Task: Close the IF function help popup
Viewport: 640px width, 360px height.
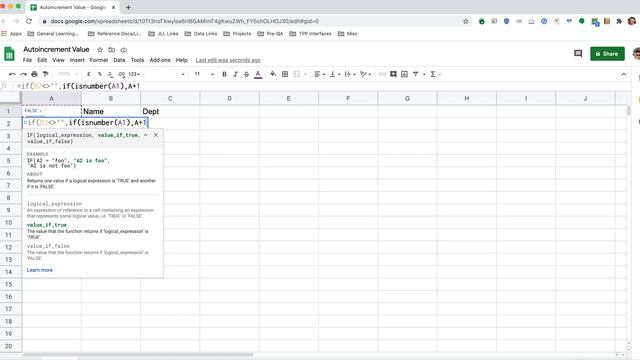Action: [x=156, y=135]
